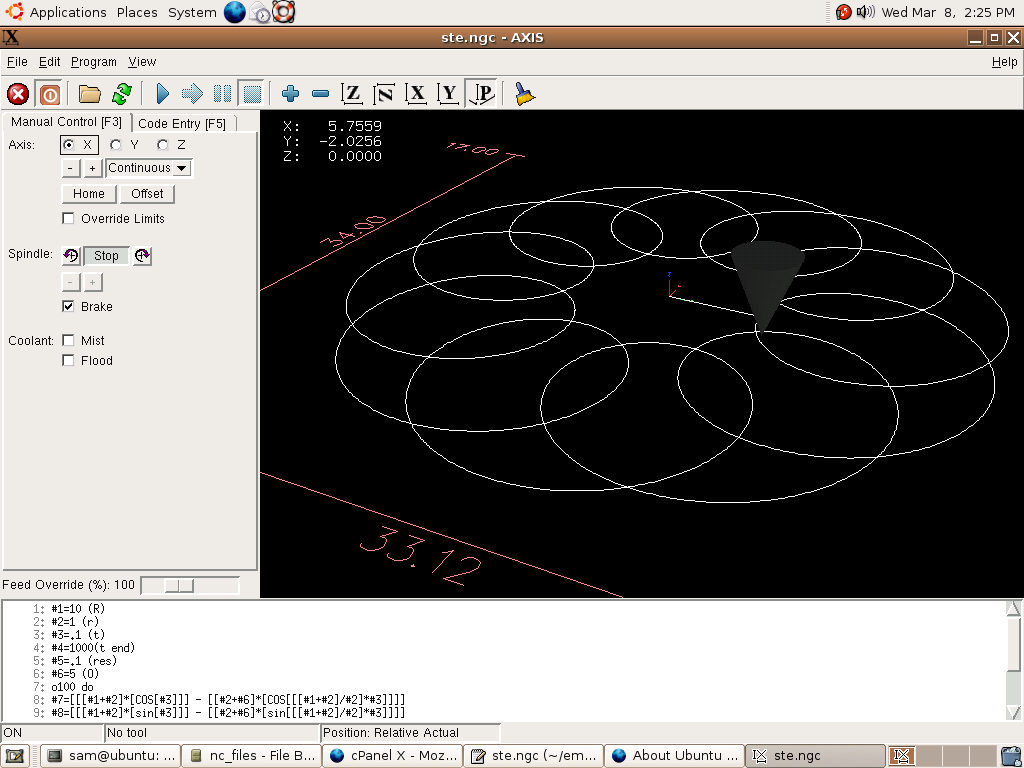
Task: Jog the axis in the negative direction
Action: [x=71, y=168]
